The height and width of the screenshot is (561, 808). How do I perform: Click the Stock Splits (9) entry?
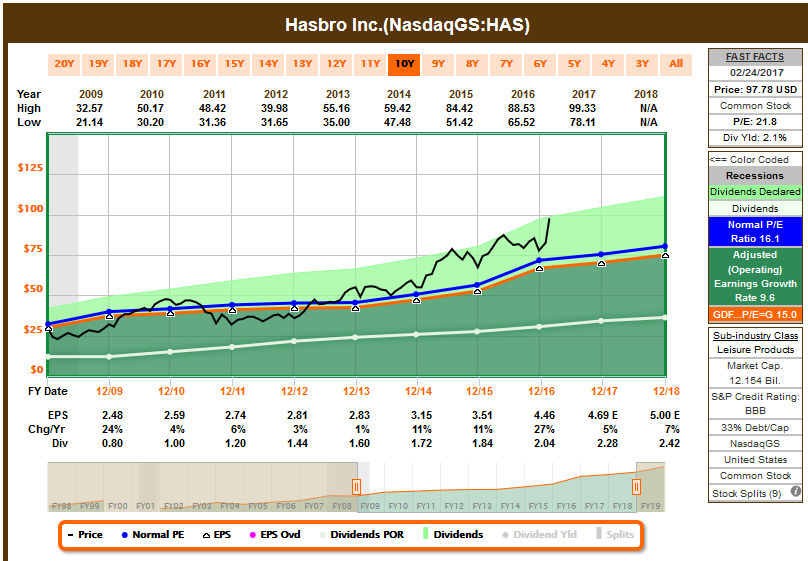point(747,494)
